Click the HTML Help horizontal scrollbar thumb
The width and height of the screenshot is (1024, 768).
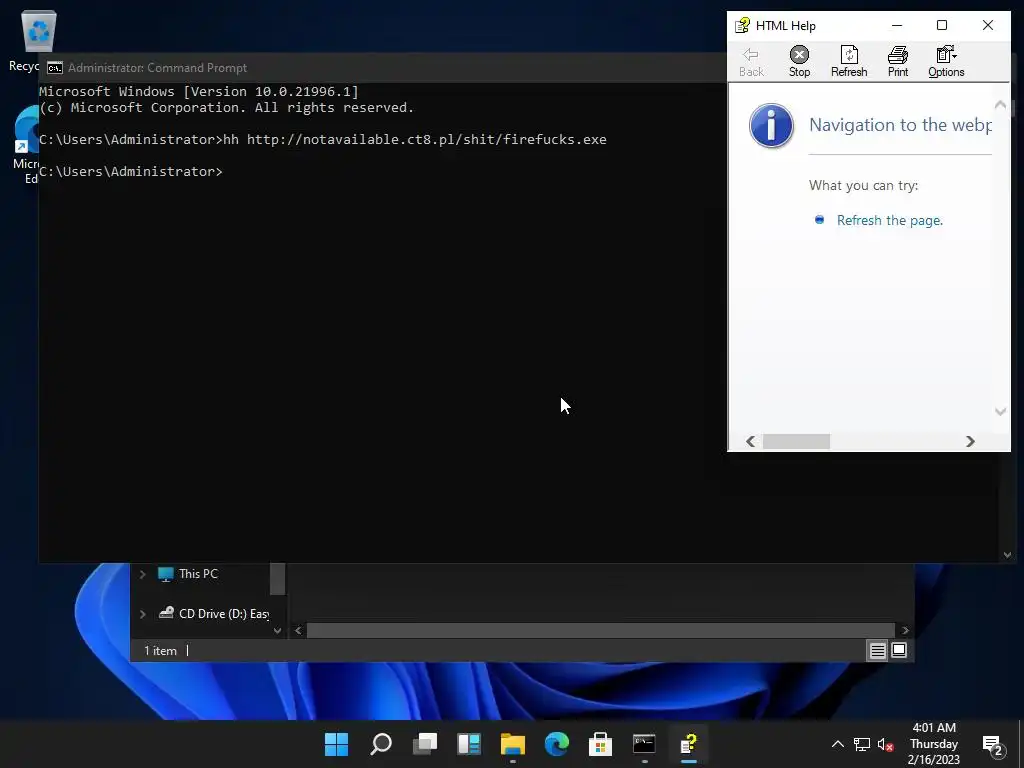point(796,441)
